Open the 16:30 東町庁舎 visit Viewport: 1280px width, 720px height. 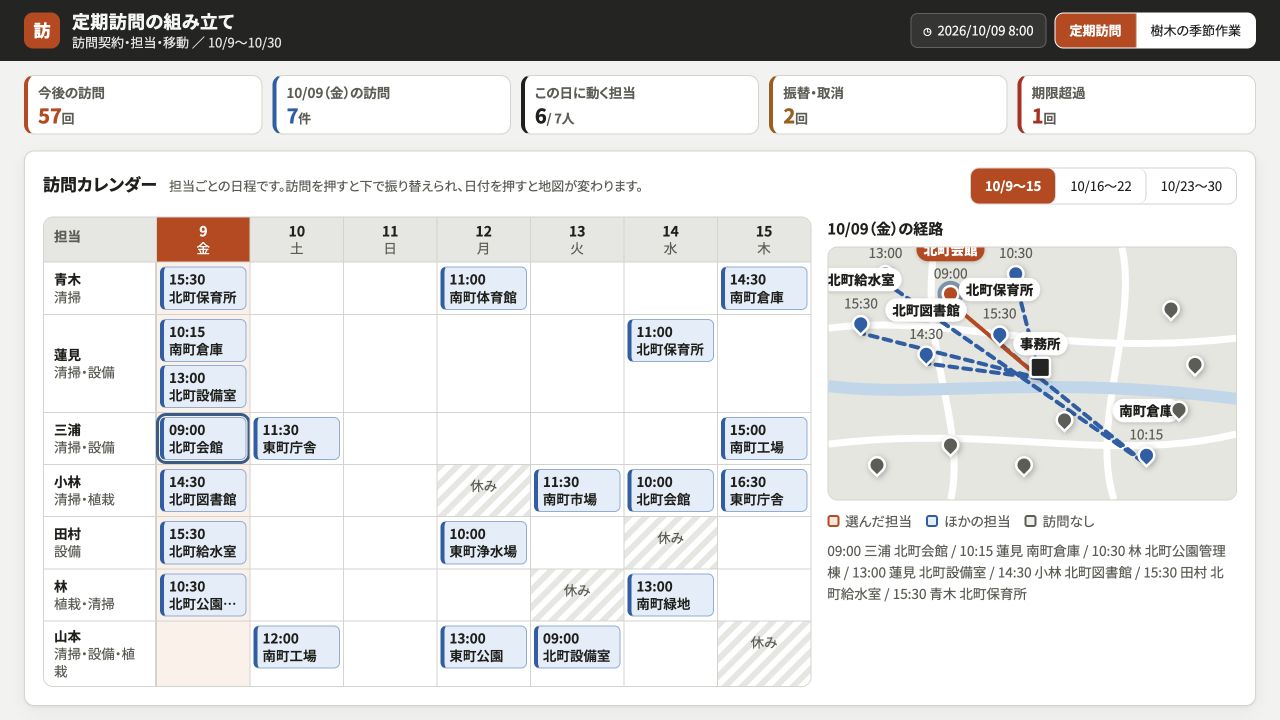[764, 490]
